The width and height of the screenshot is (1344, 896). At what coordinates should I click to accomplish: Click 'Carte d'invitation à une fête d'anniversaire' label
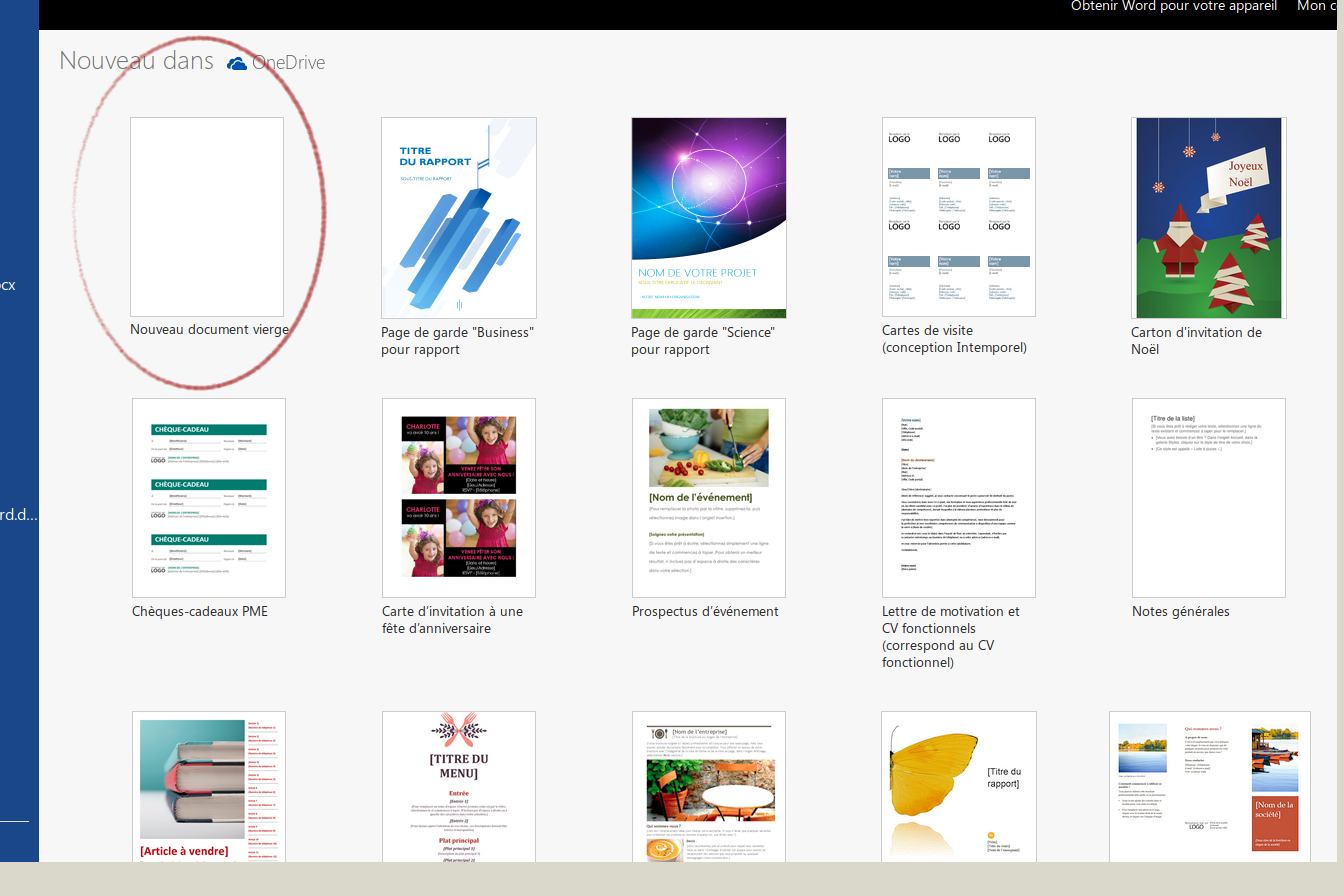[452, 620]
